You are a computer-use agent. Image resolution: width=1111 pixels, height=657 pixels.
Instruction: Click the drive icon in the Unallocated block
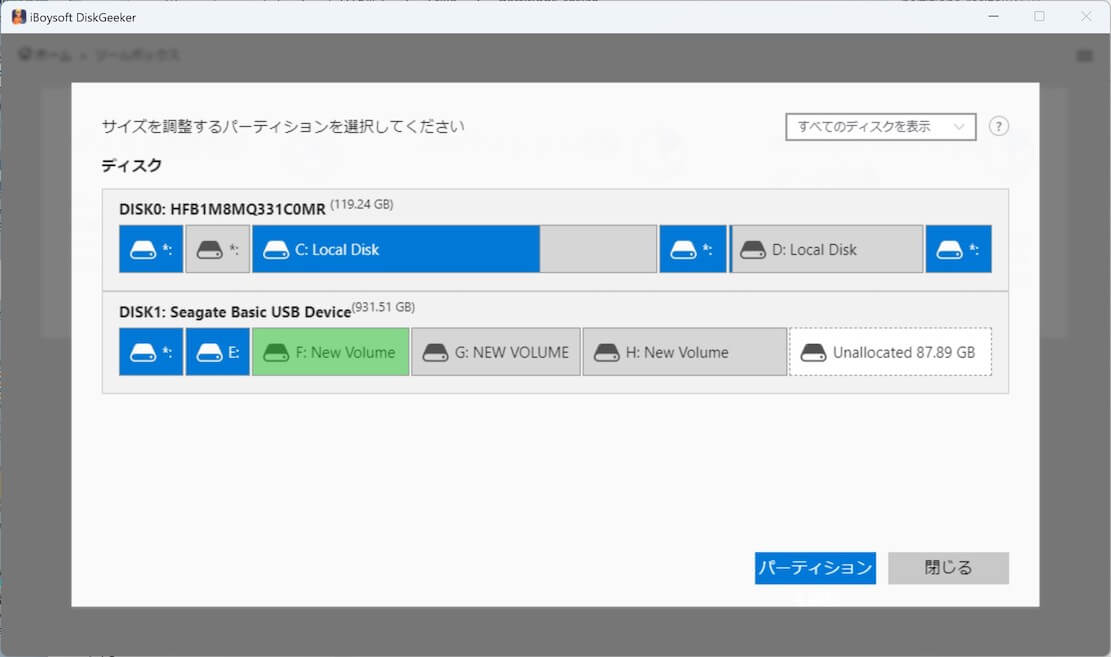[813, 352]
